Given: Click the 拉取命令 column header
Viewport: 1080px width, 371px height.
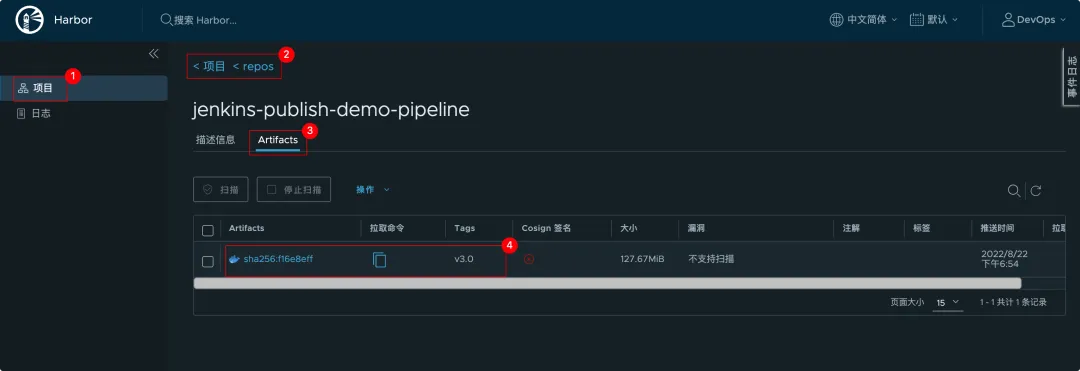Looking at the screenshot, I should click(388, 228).
